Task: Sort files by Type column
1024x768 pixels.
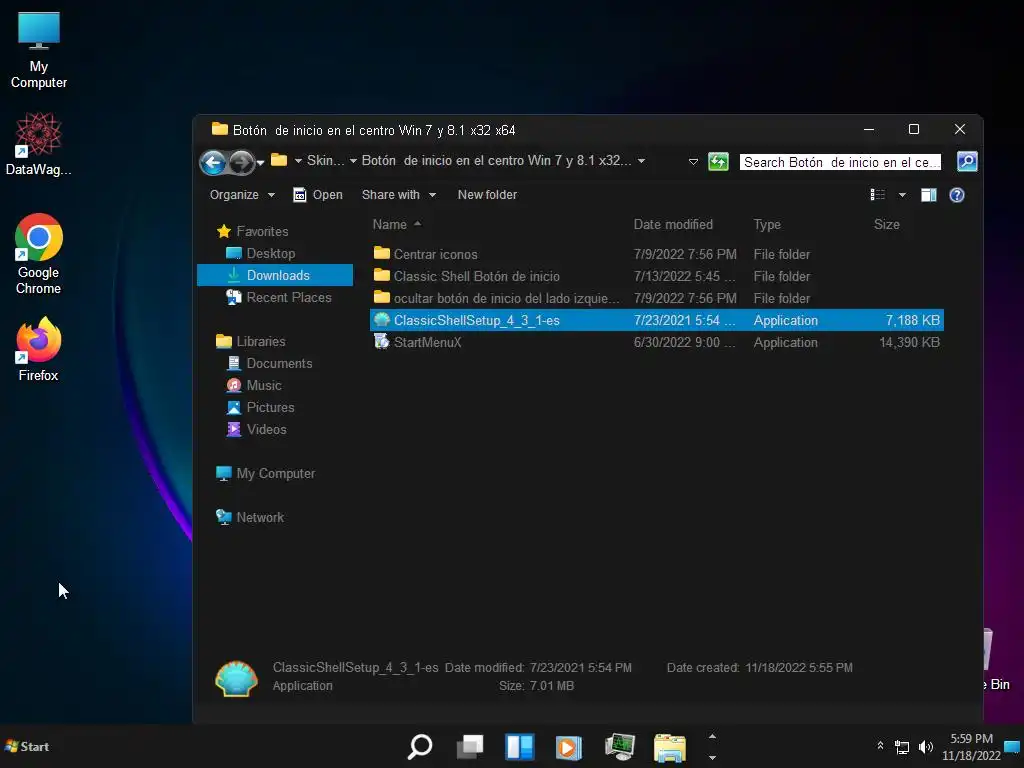Action: click(767, 225)
